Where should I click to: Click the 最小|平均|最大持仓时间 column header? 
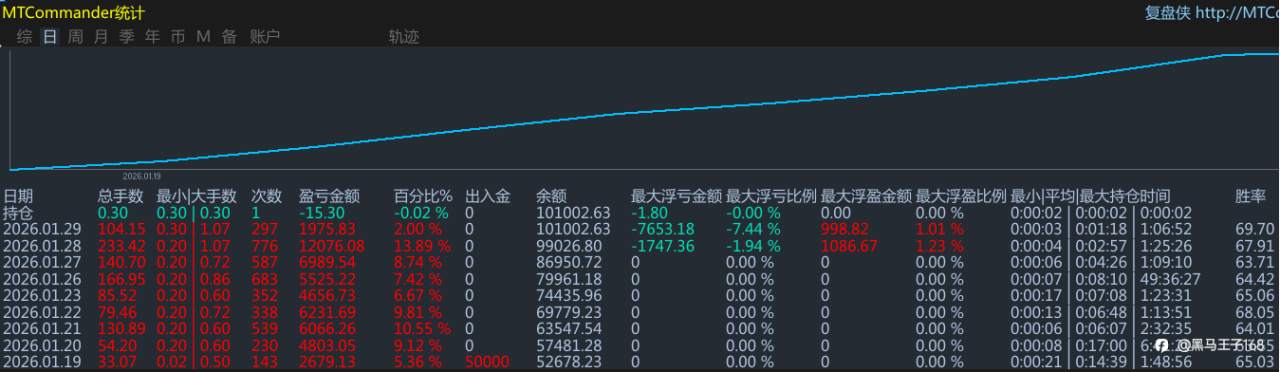coord(1090,196)
